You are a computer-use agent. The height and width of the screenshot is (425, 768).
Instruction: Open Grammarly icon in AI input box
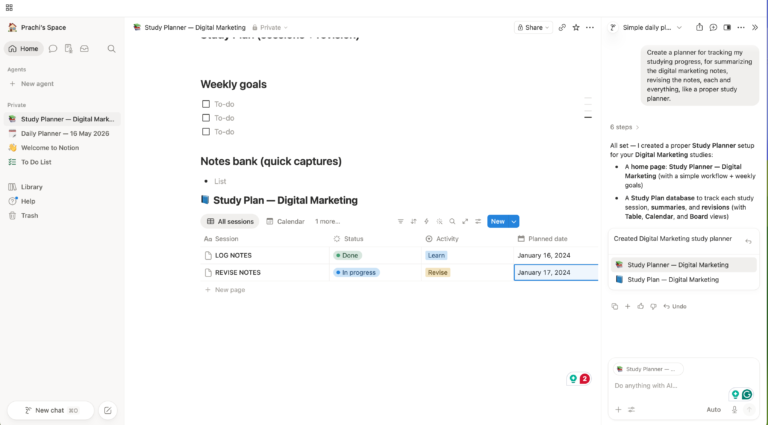(747, 394)
